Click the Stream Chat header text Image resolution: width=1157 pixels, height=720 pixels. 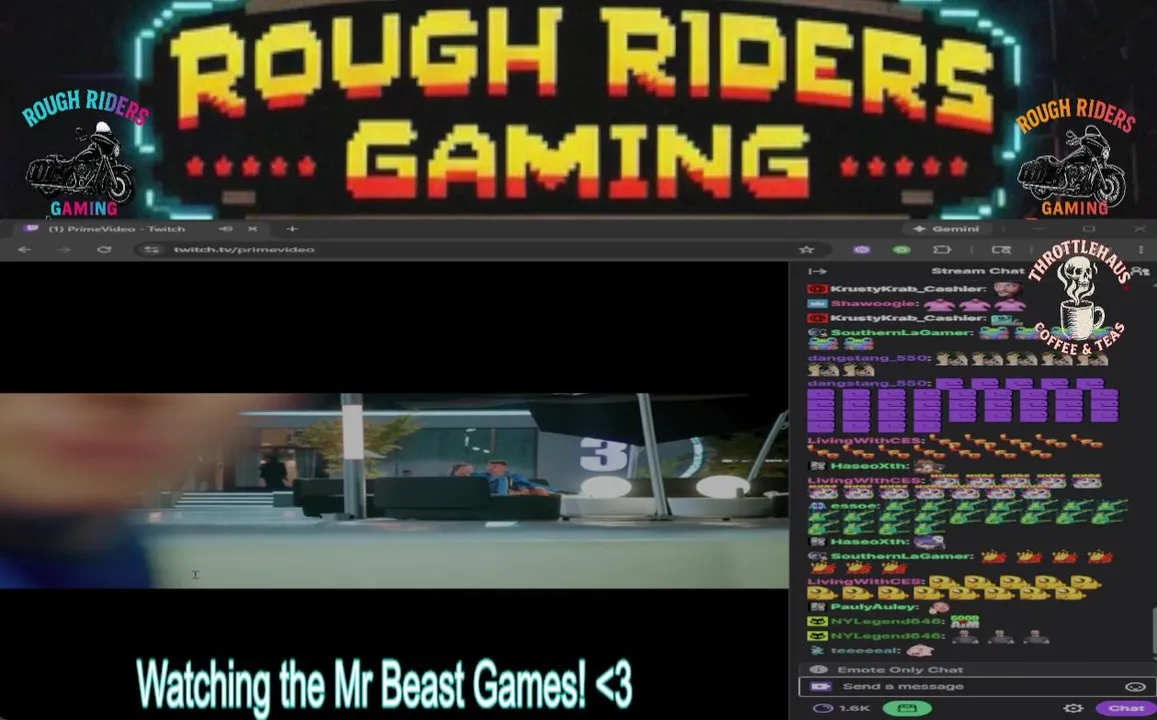click(x=978, y=271)
